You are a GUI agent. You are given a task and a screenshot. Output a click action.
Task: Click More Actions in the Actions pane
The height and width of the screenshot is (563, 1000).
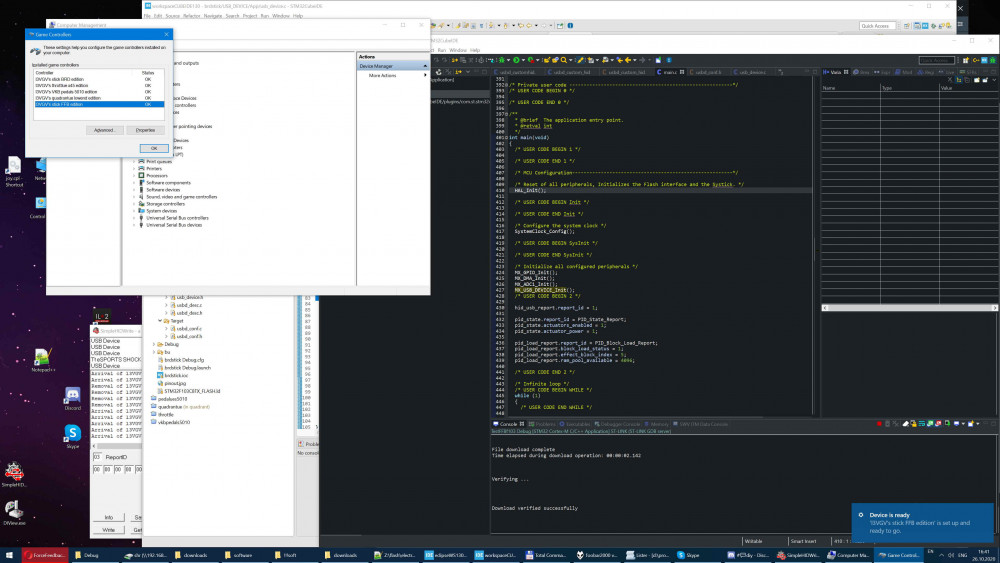(x=382, y=75)
